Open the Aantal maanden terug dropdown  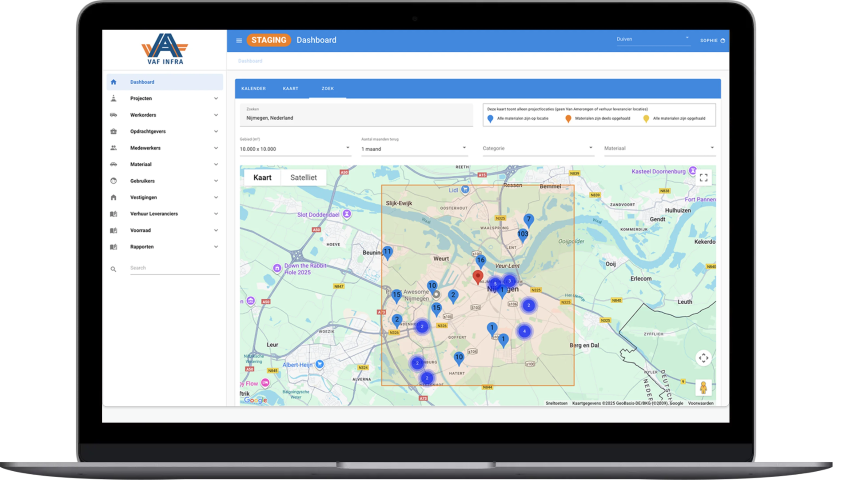(x=413, y=148)
